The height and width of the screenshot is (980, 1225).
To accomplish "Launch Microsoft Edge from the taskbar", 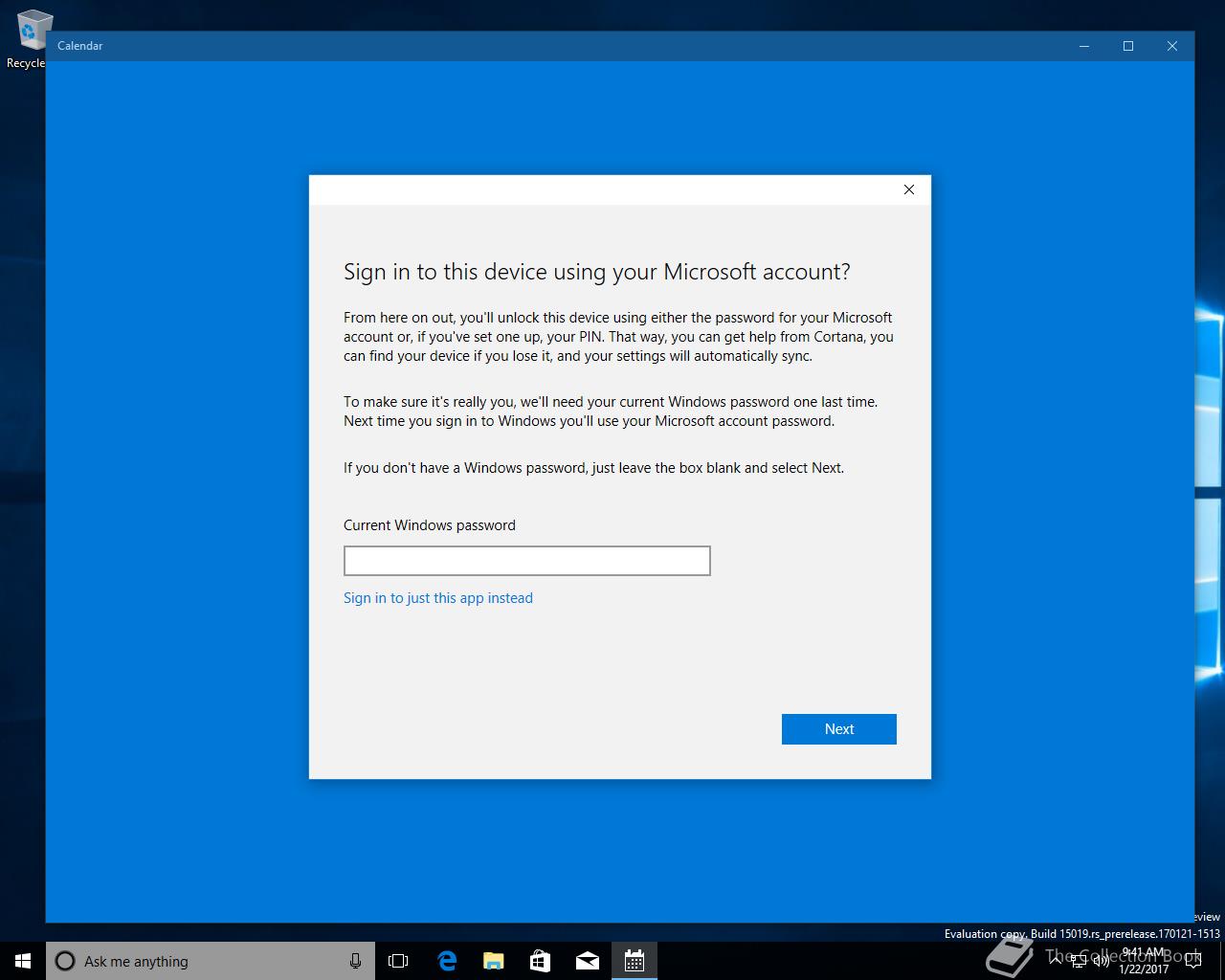I will coord(447,961).
